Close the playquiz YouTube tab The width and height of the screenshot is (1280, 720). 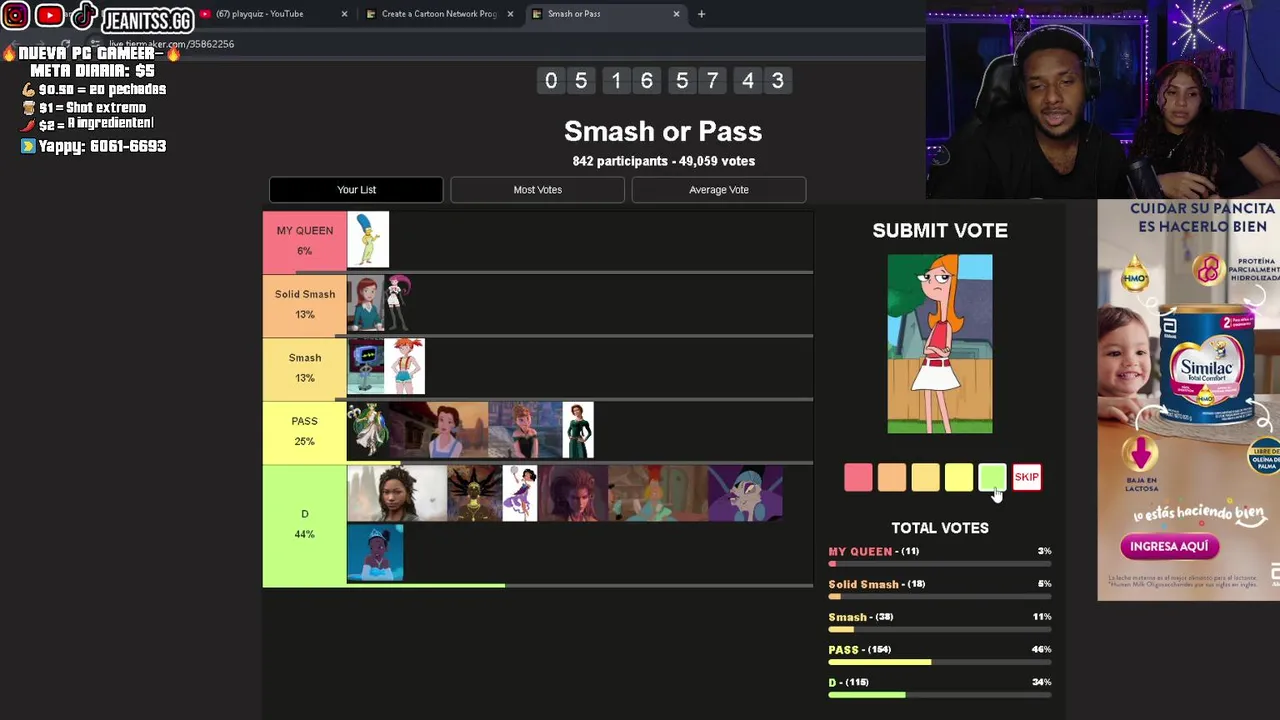344,14
